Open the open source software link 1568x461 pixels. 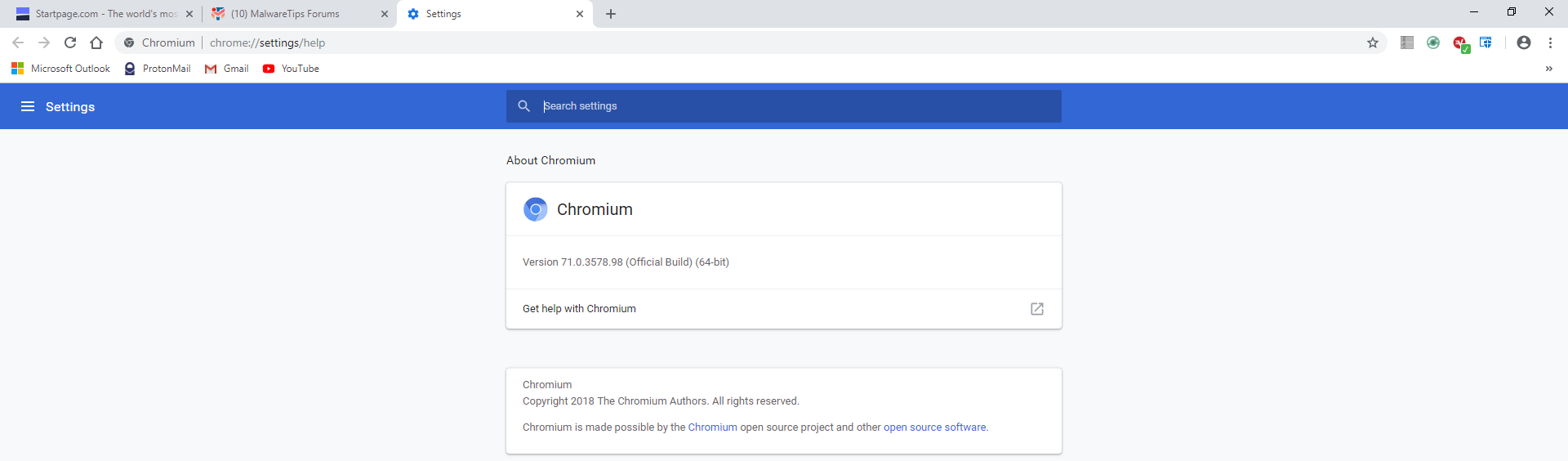(x=934, y=427)
